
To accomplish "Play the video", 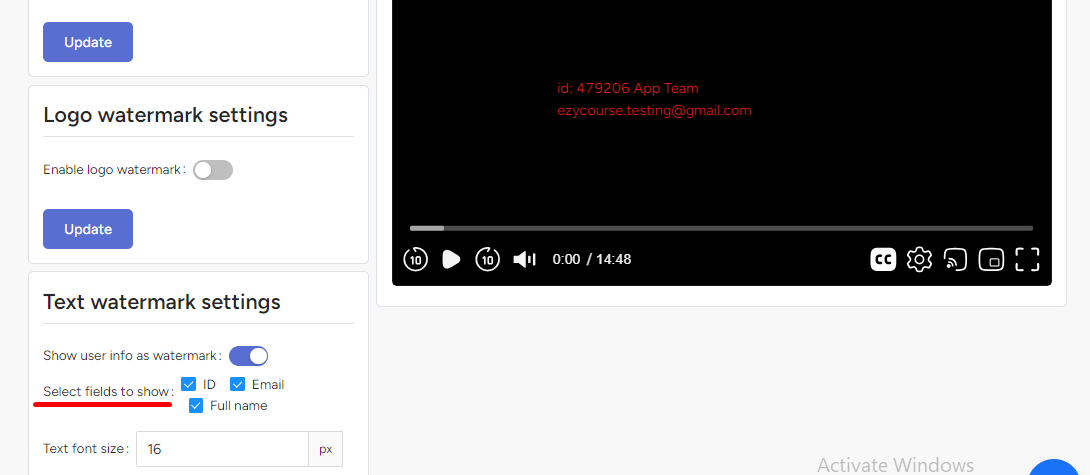I will tap(451, 259).
